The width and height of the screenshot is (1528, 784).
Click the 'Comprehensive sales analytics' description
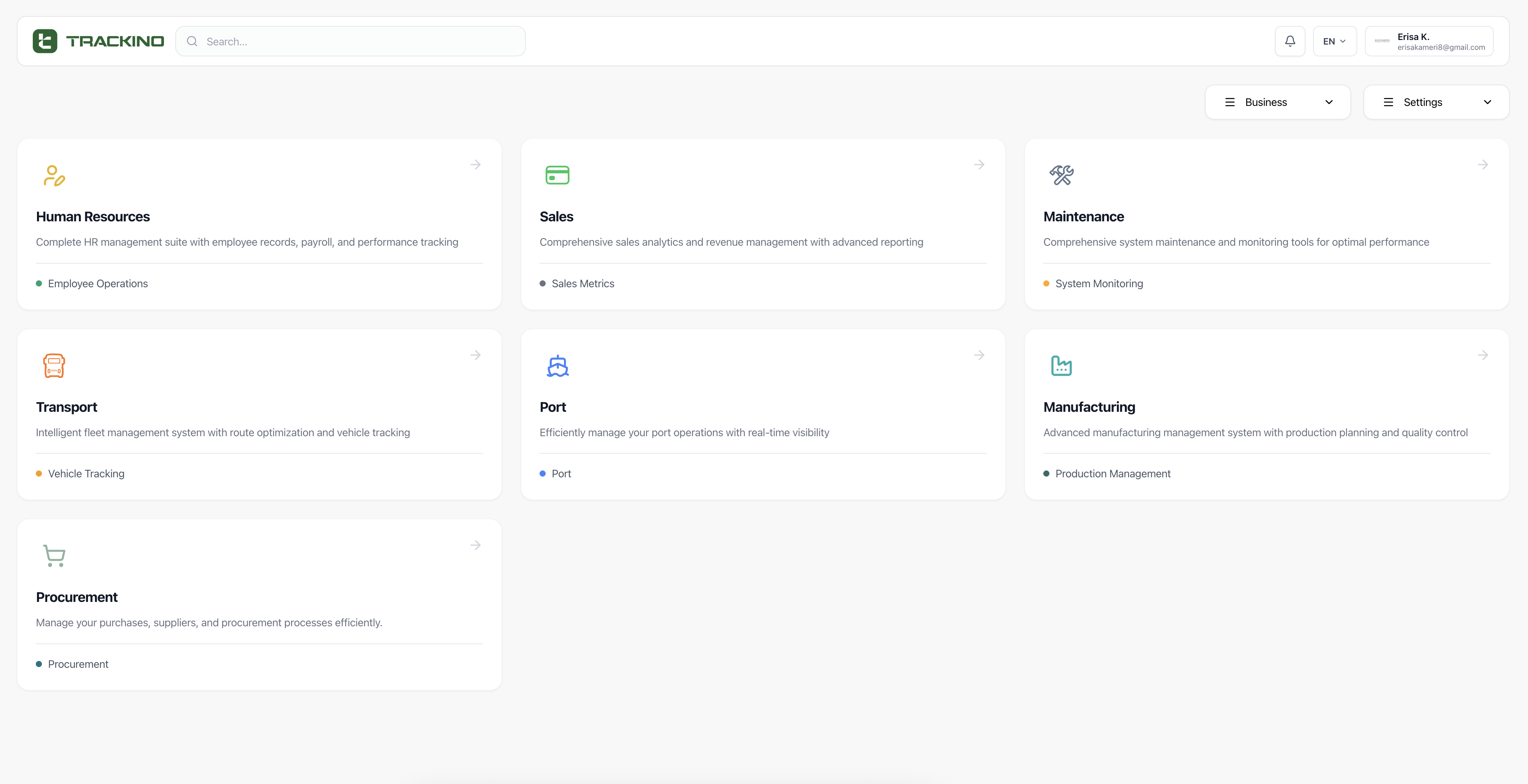coord(731,242)
